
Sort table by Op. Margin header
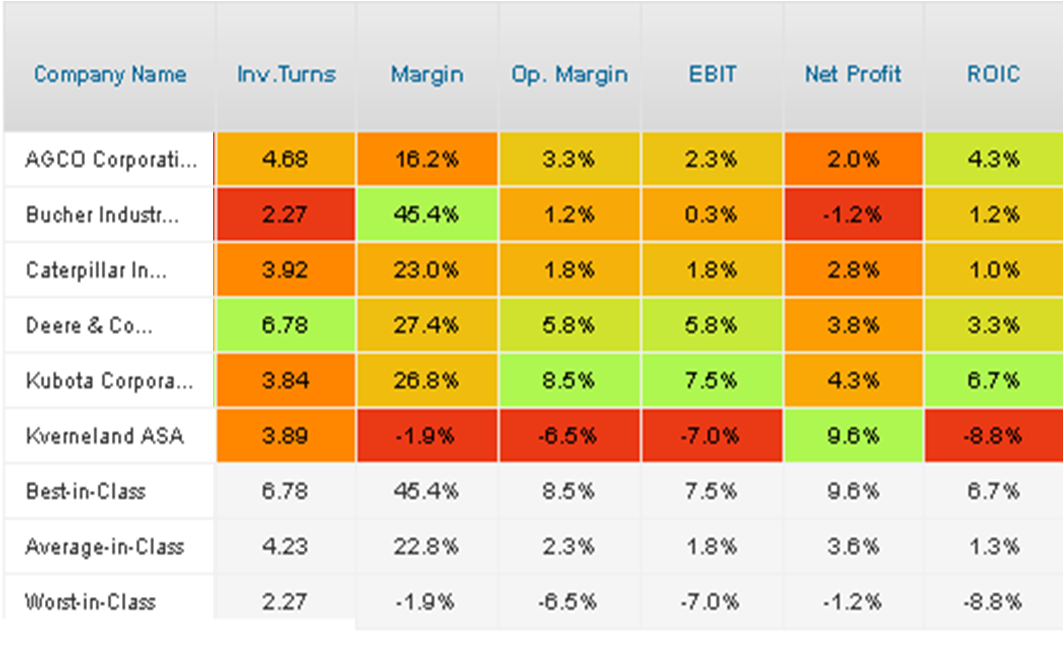569,74
